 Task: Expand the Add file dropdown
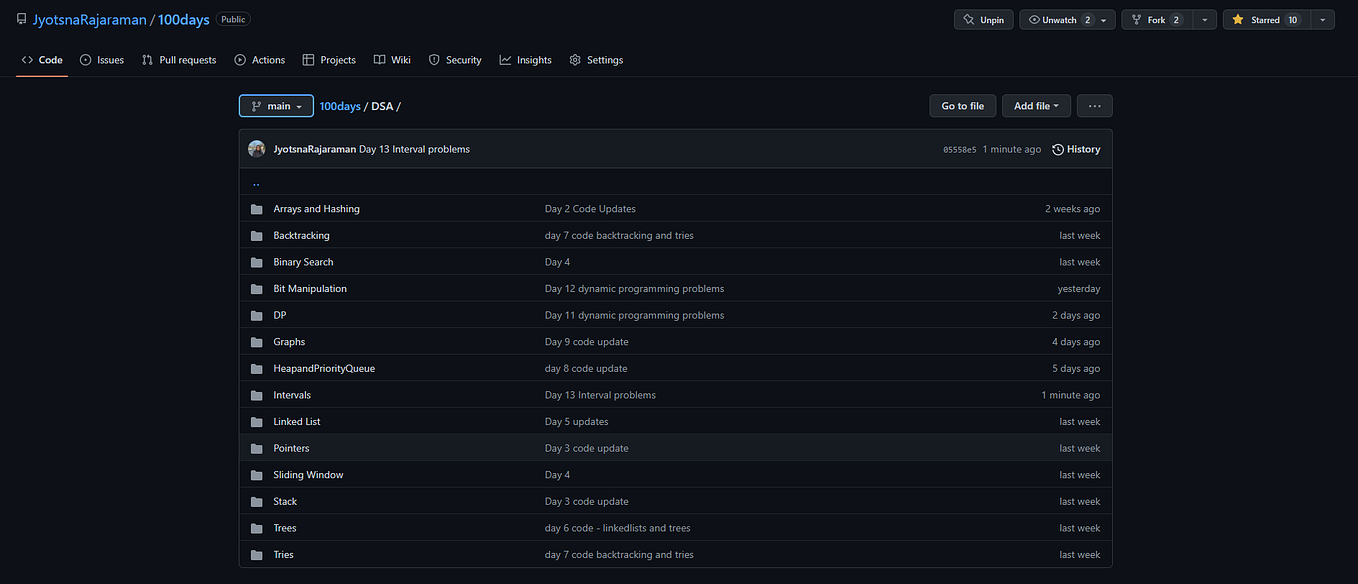tap(1036, 105)
